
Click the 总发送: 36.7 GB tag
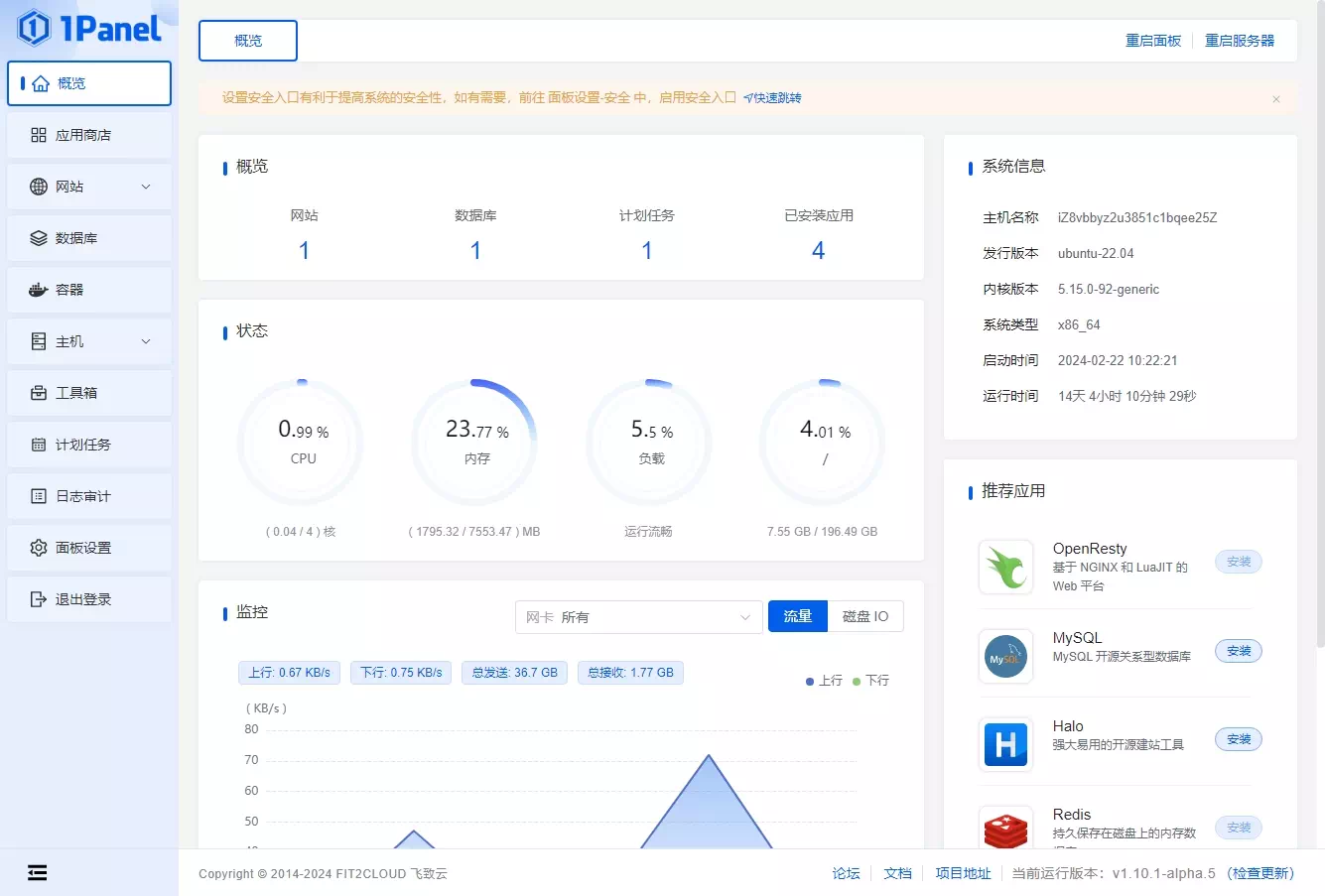[x=515, y=673]
